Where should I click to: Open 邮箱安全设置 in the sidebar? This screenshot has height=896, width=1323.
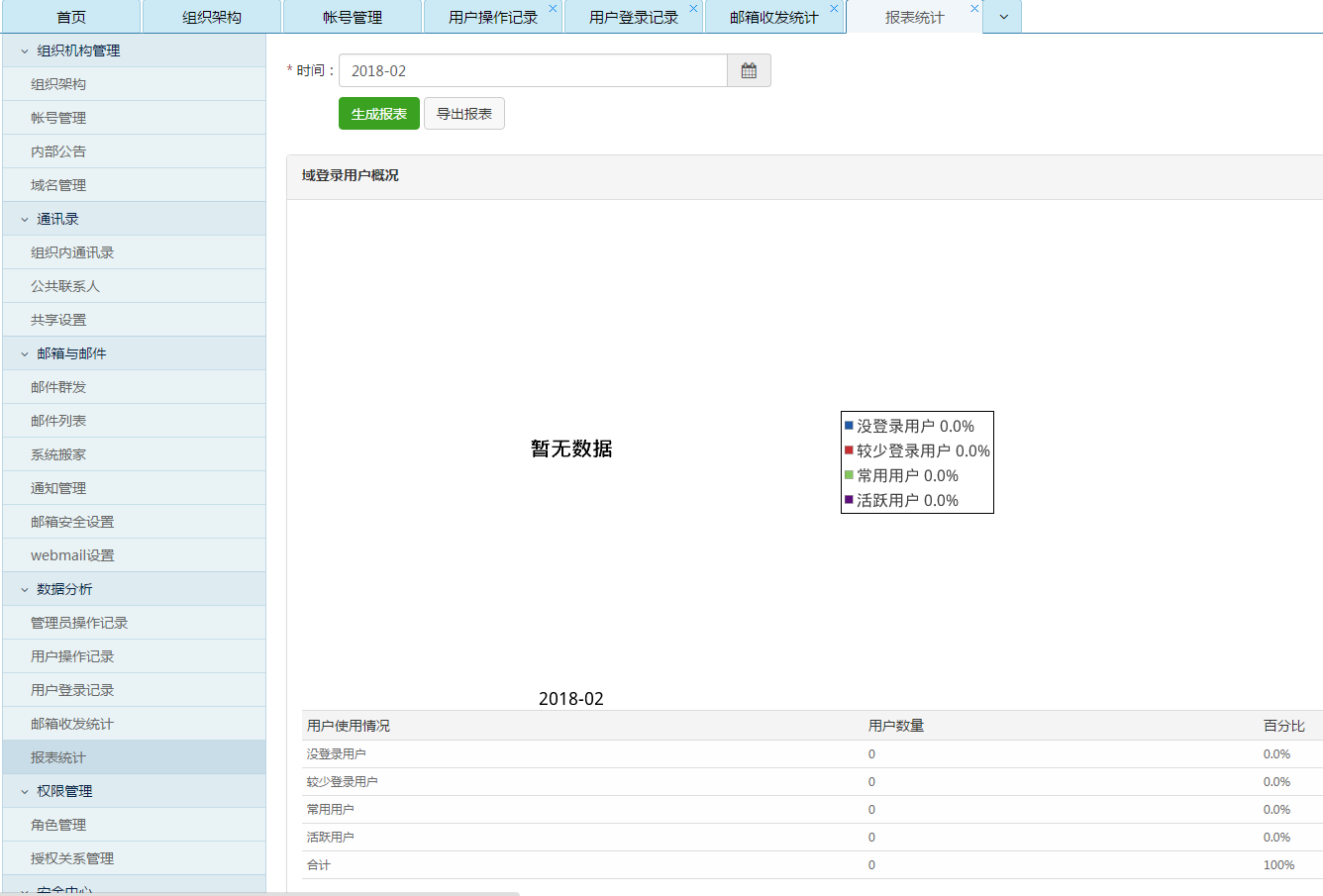(134, 522)
